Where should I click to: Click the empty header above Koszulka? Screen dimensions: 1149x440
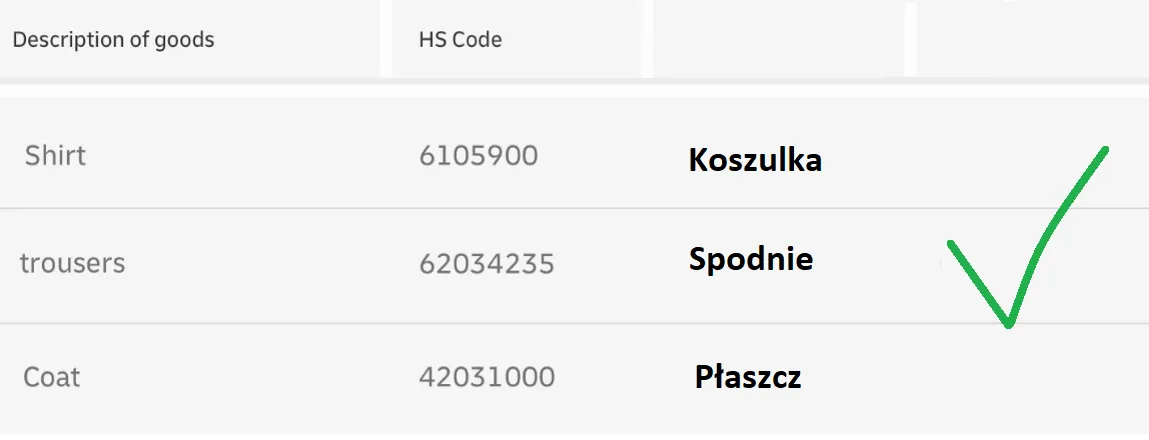pos(778,40)
